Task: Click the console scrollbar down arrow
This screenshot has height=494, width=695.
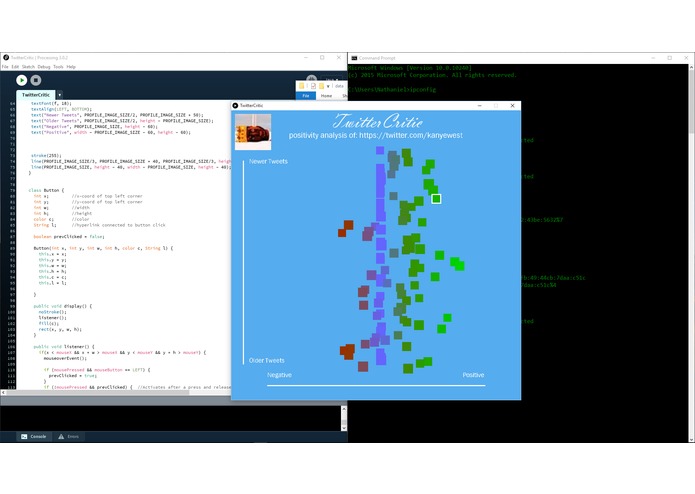Action: click(344, 428)
